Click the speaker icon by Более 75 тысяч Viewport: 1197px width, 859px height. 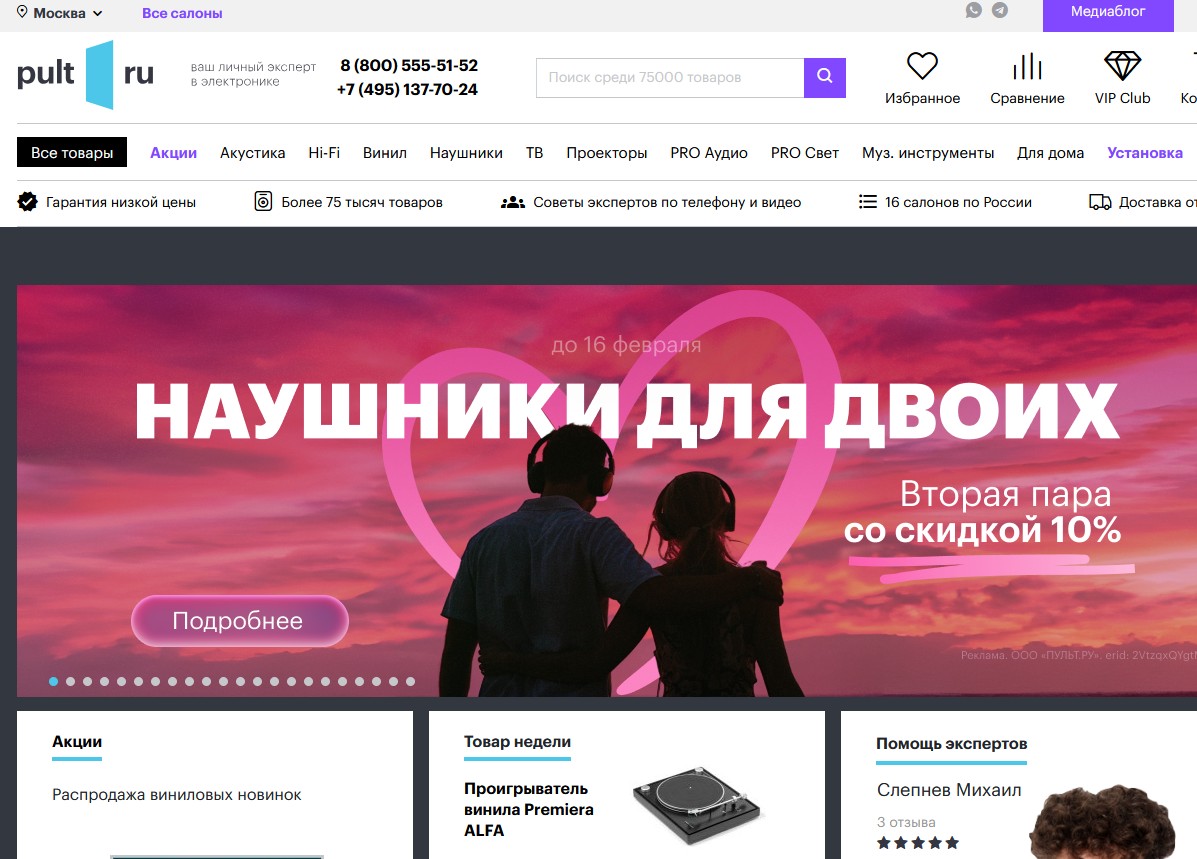(263, 202)
